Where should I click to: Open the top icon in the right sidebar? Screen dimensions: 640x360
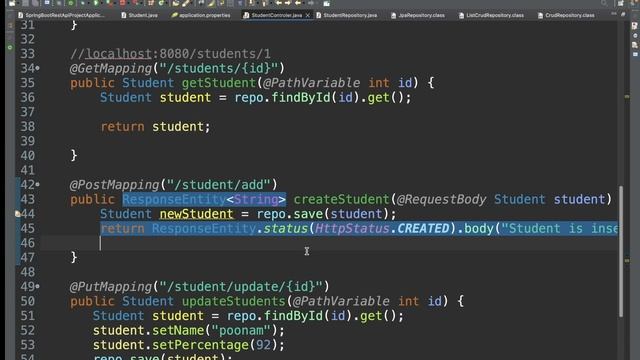[x=635, y=25]
